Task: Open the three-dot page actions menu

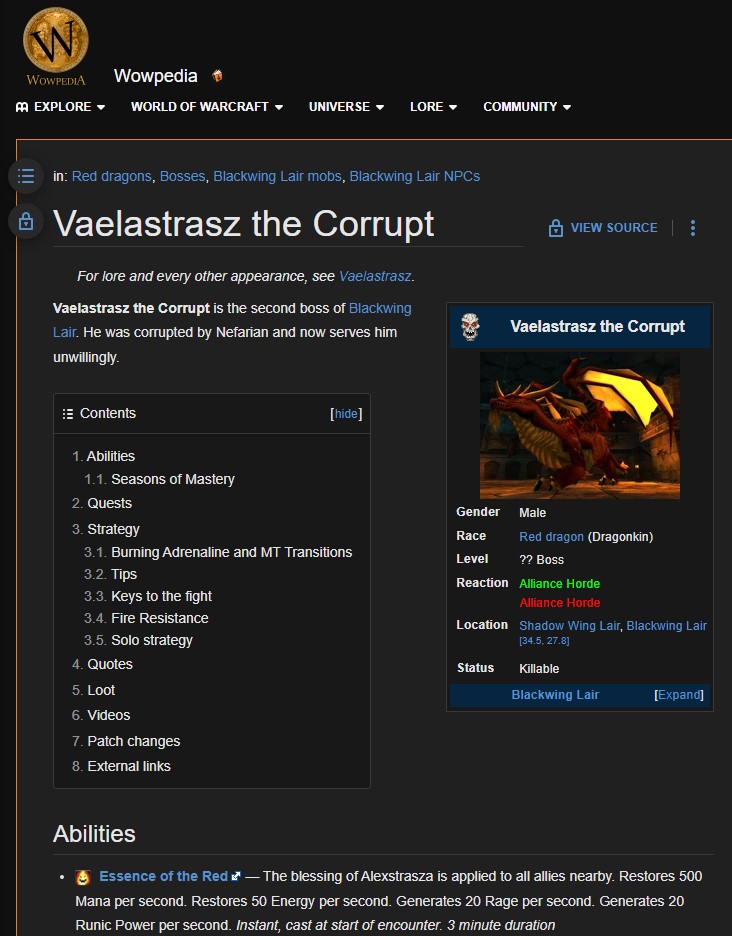Action: 692,228
